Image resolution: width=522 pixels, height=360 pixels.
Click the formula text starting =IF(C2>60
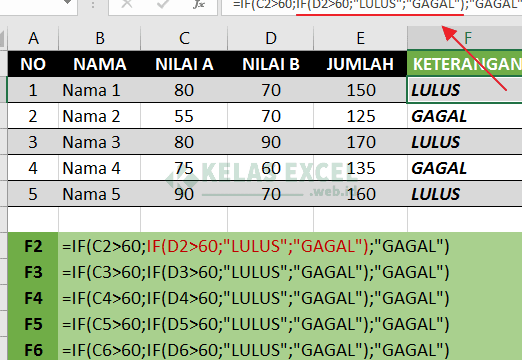click(256, 247)
